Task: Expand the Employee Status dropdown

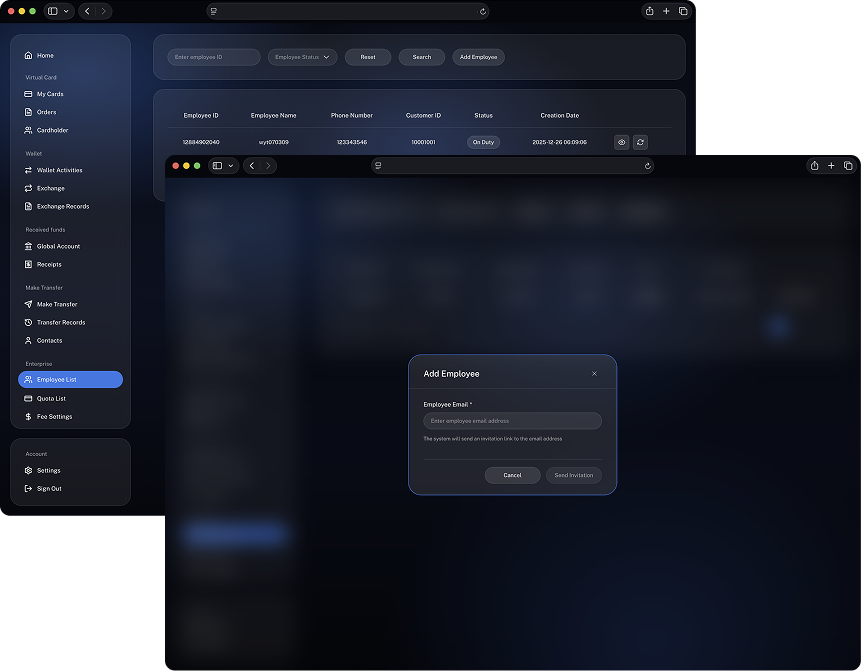Action: click(x=302, y=57)
